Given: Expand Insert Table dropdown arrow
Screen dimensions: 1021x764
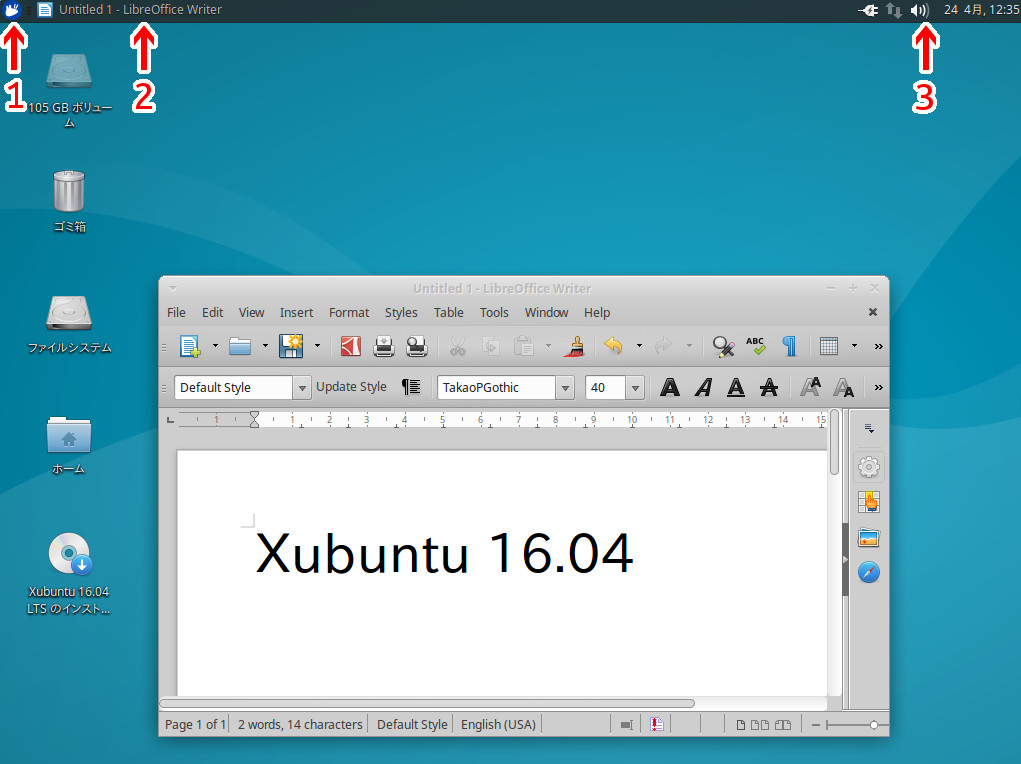Looking at the screenshot, I should coord(854,346).
